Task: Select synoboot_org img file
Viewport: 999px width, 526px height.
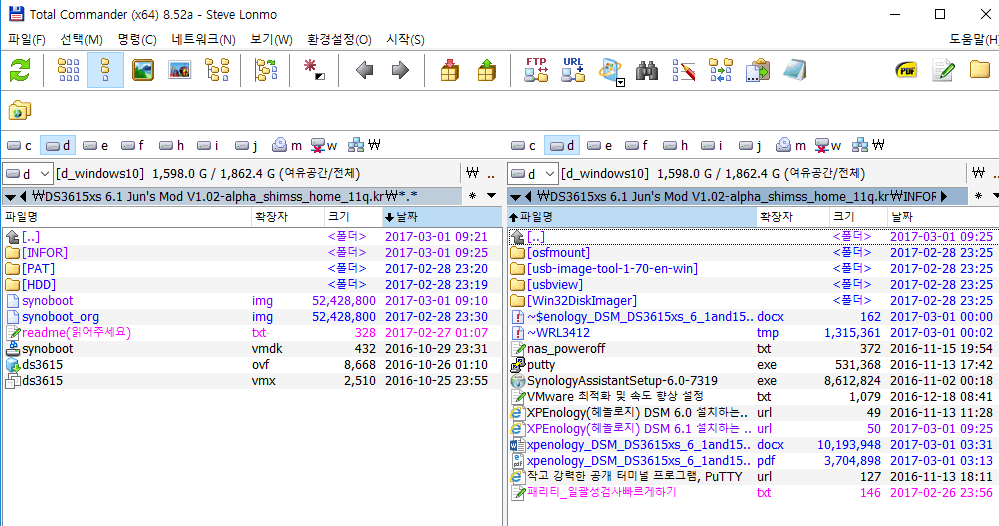Action: point(252,316)
